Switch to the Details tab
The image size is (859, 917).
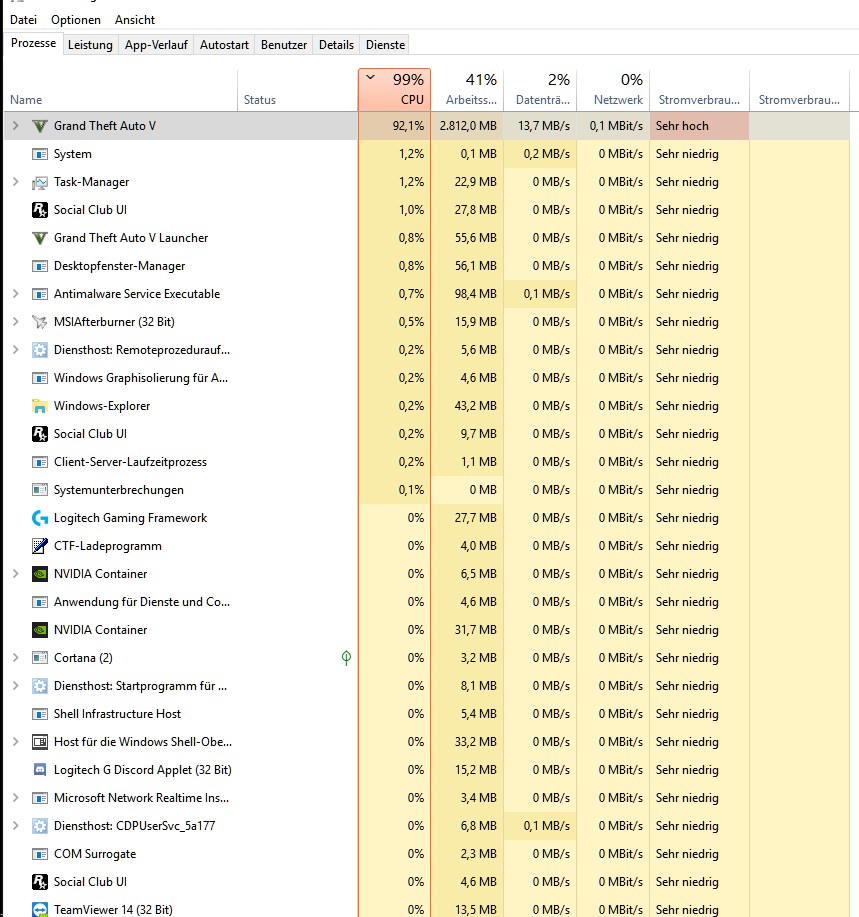point(336,45)
